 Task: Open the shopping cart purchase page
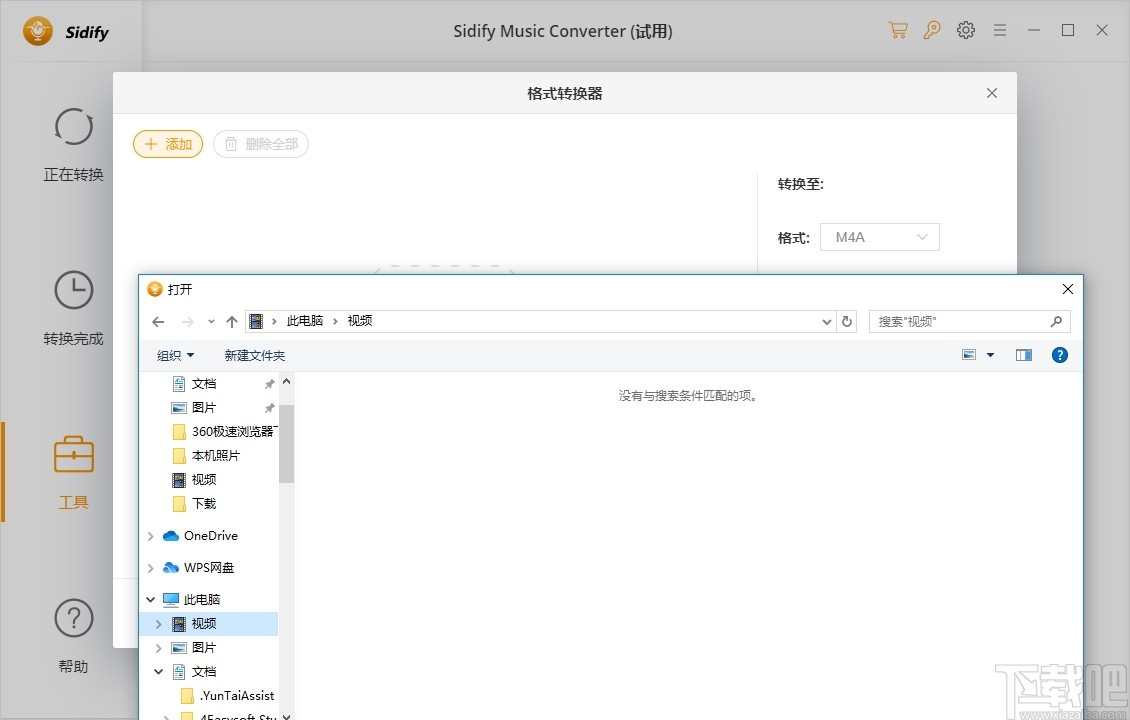pyautogui.click(x=898, y=30)
